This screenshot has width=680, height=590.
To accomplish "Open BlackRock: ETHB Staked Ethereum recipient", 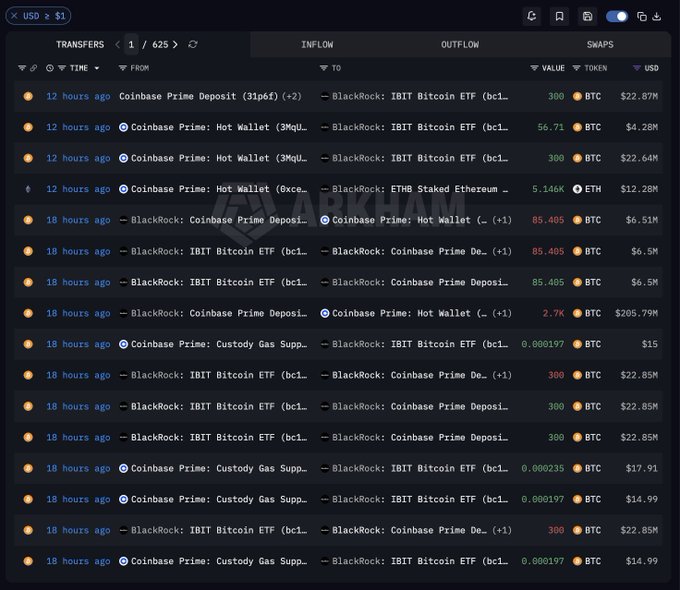I will 420,189.
